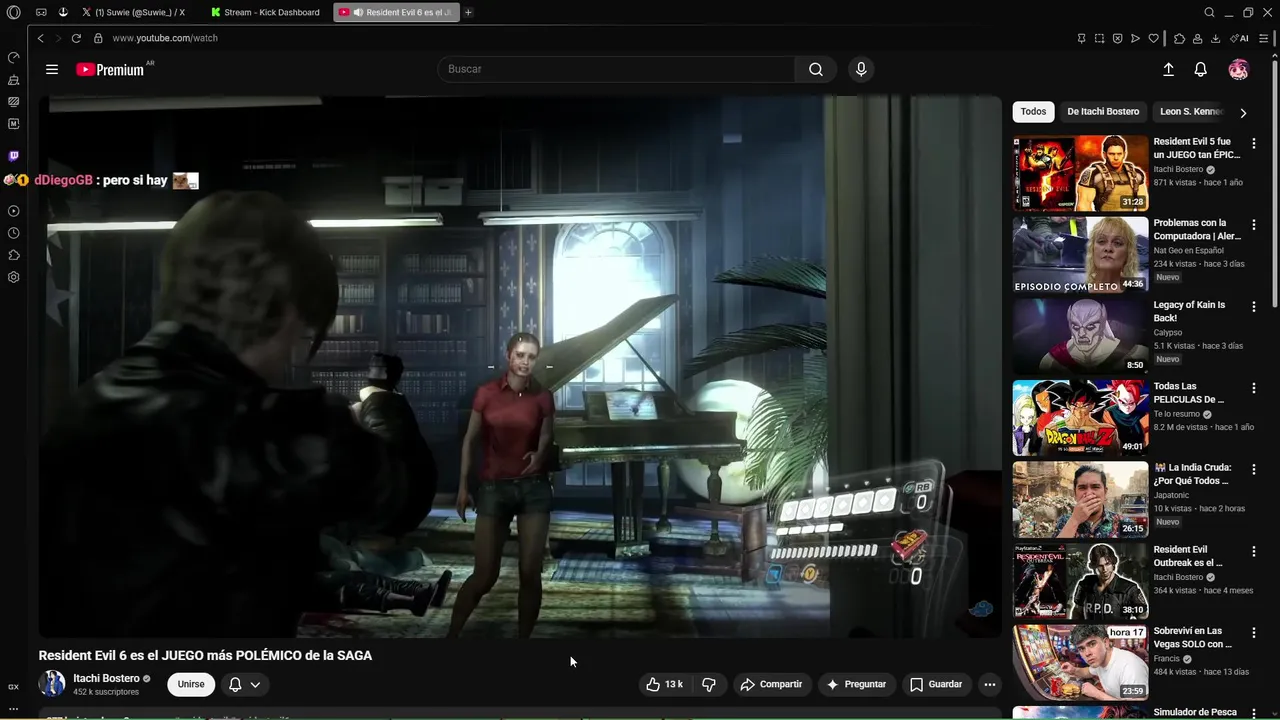Screen dimensions: 1280x720
Task: Start voice search with microphone icon
Action: [861, 69]
